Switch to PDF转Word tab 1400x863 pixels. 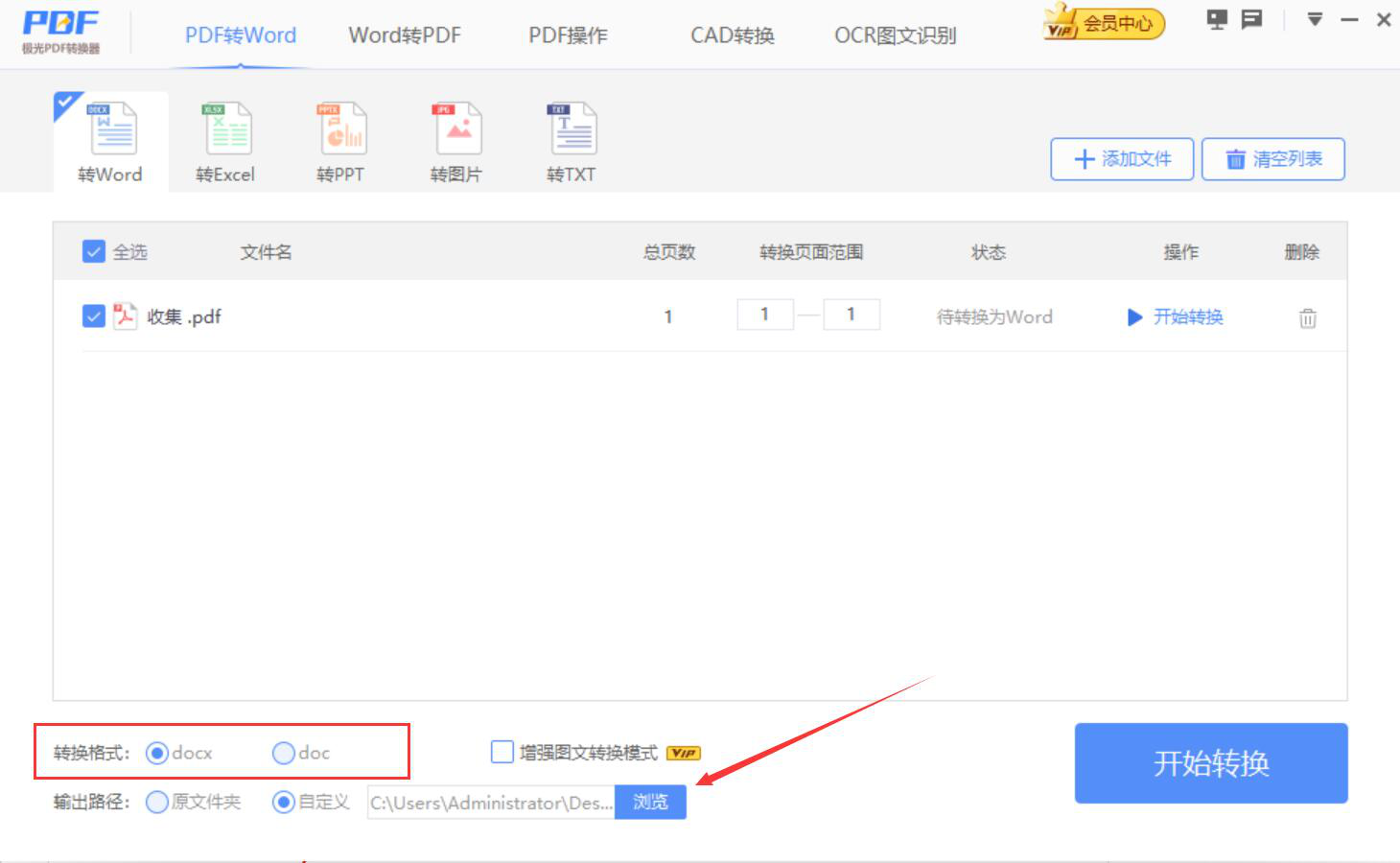pos(241,35)
